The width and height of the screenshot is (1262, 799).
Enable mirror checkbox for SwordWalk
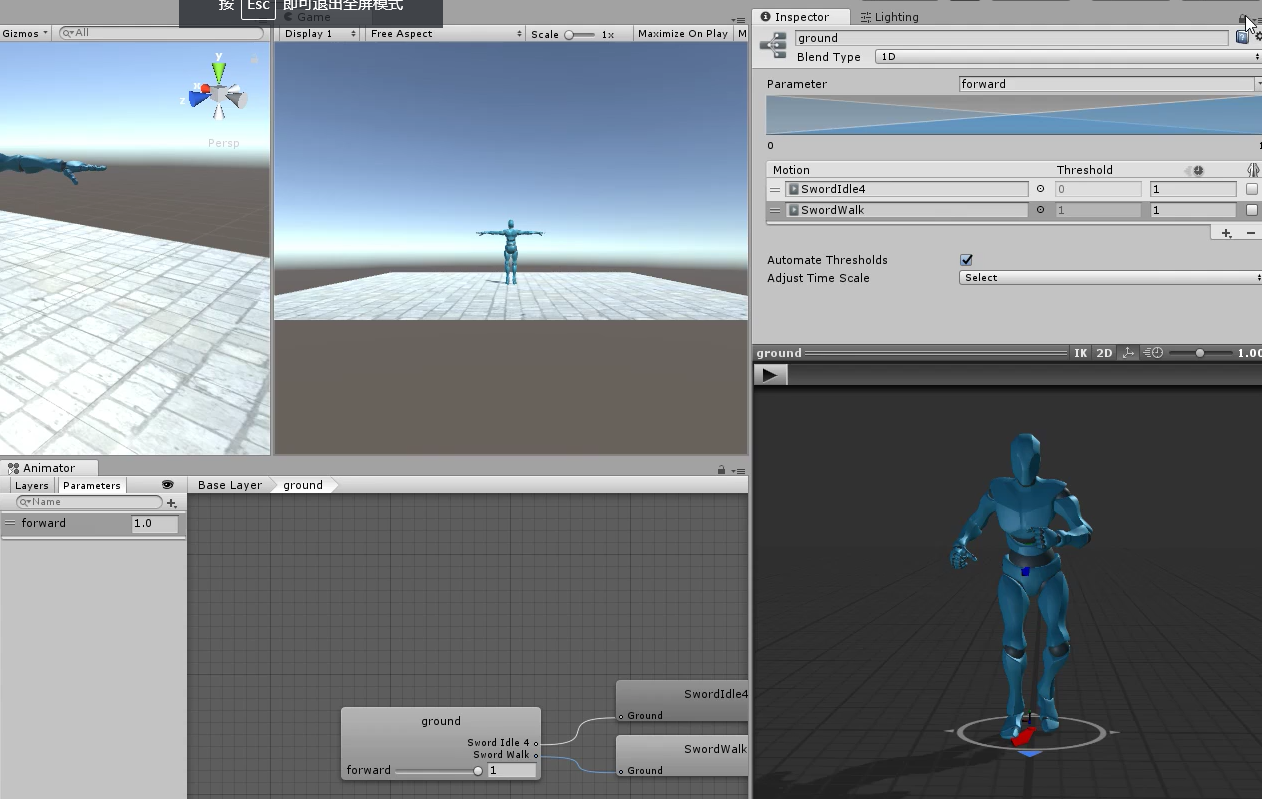[1252, 210]
